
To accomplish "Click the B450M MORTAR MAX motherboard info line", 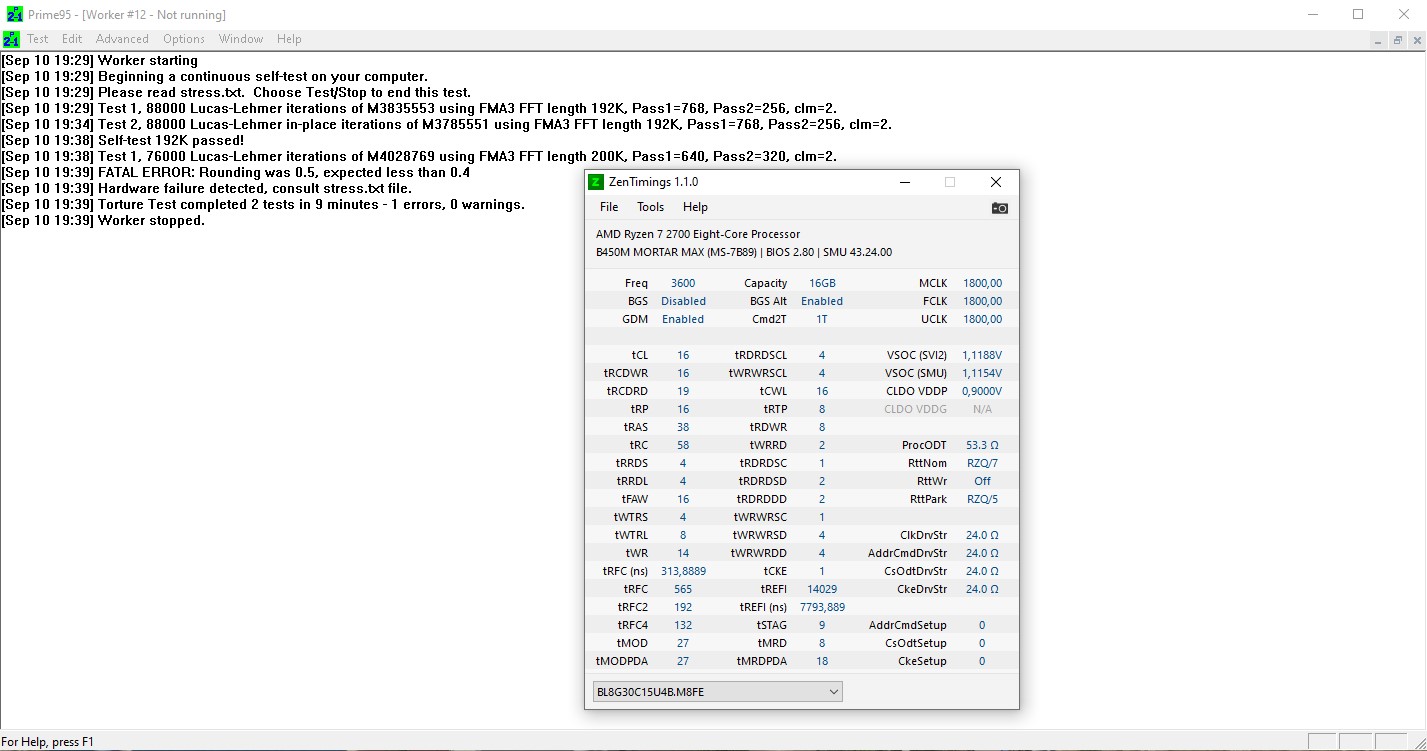I will pos(744,252).
